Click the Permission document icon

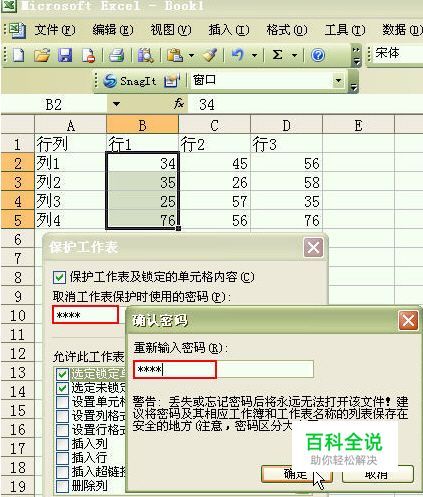[x=89, y=55]
